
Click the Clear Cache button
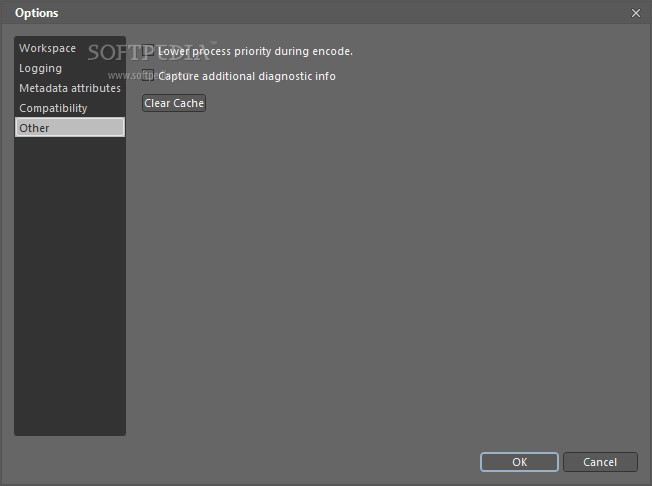tap(174, 103)
